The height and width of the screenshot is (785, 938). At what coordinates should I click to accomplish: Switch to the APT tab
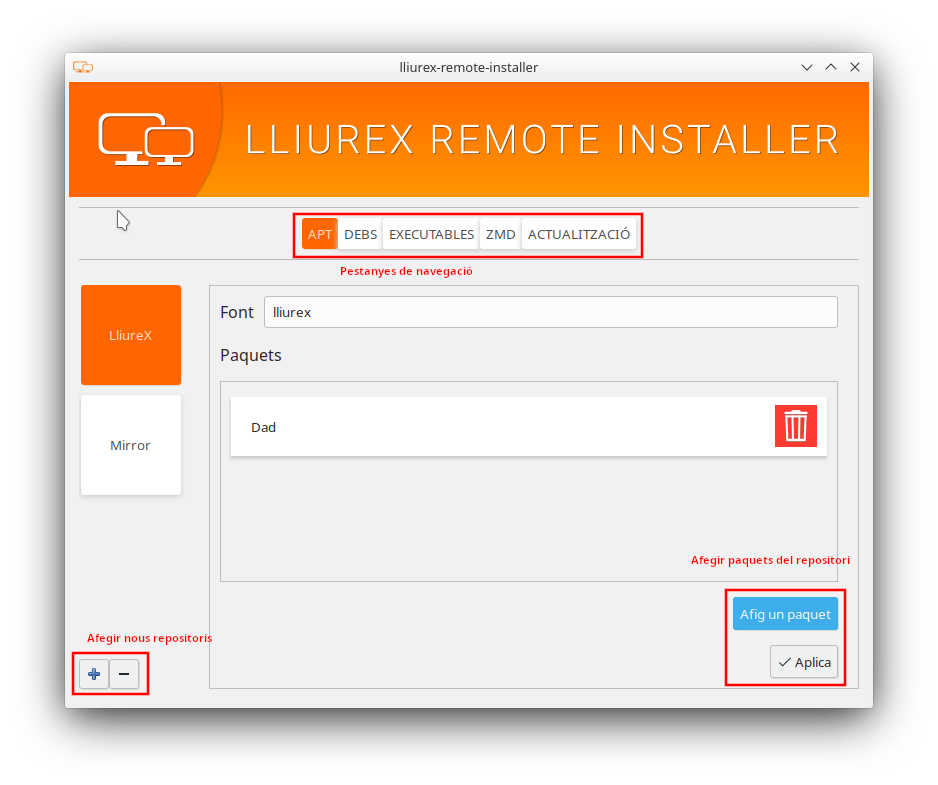pyautogui.click(x=320, y=235)
